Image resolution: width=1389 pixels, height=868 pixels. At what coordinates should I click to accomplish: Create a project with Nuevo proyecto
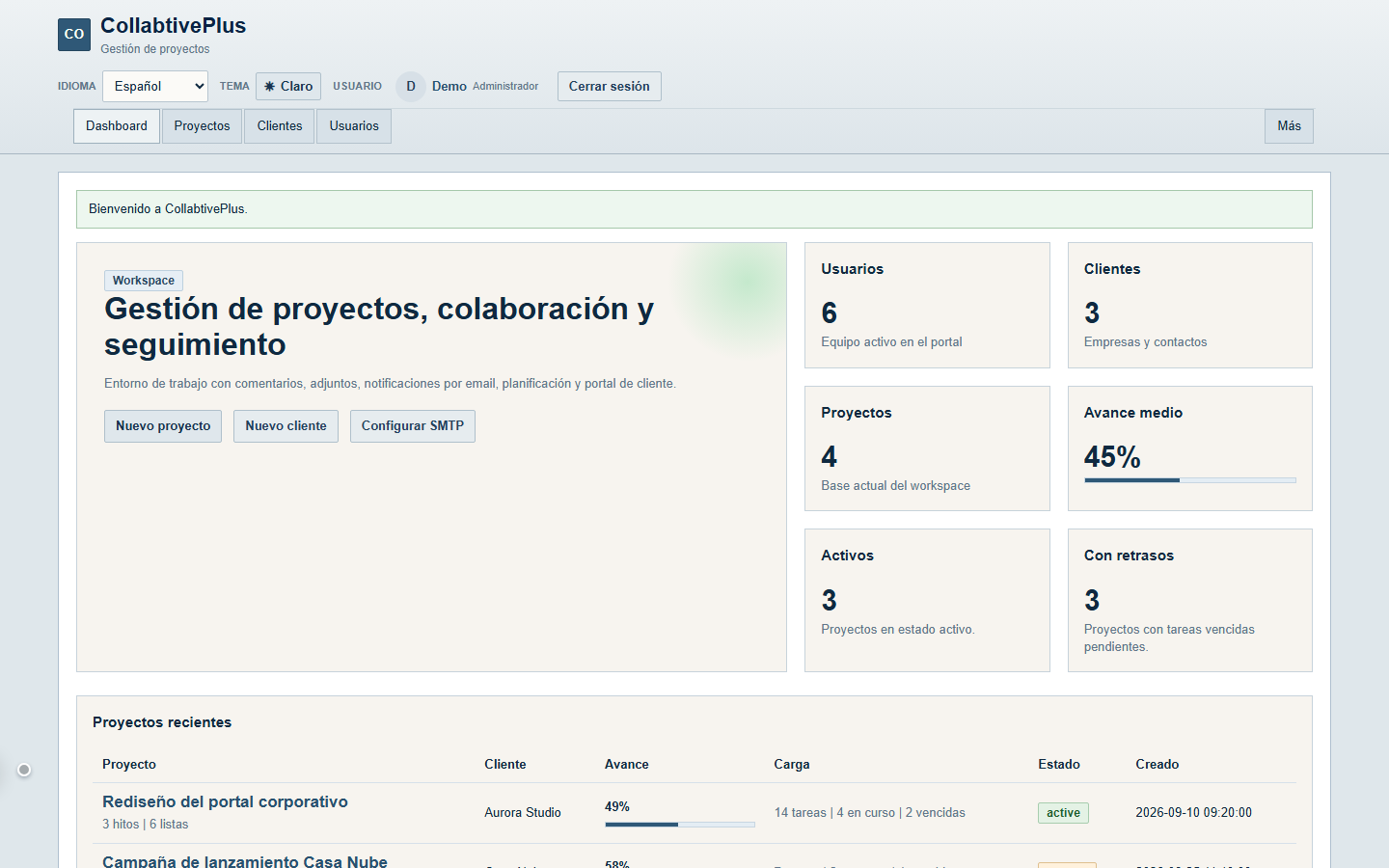pos(163,426)
